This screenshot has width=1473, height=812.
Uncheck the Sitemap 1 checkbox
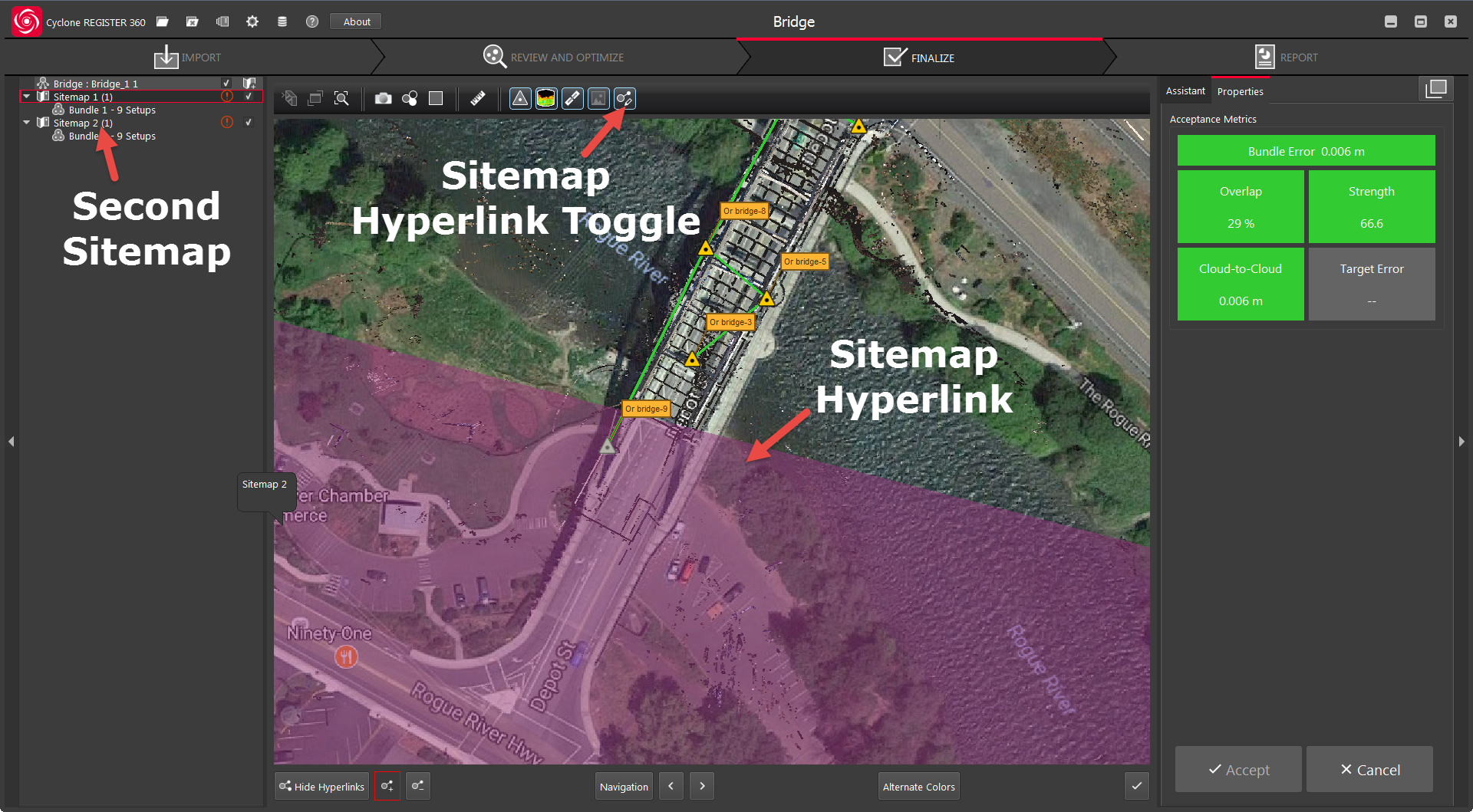[x=249, y=97]
